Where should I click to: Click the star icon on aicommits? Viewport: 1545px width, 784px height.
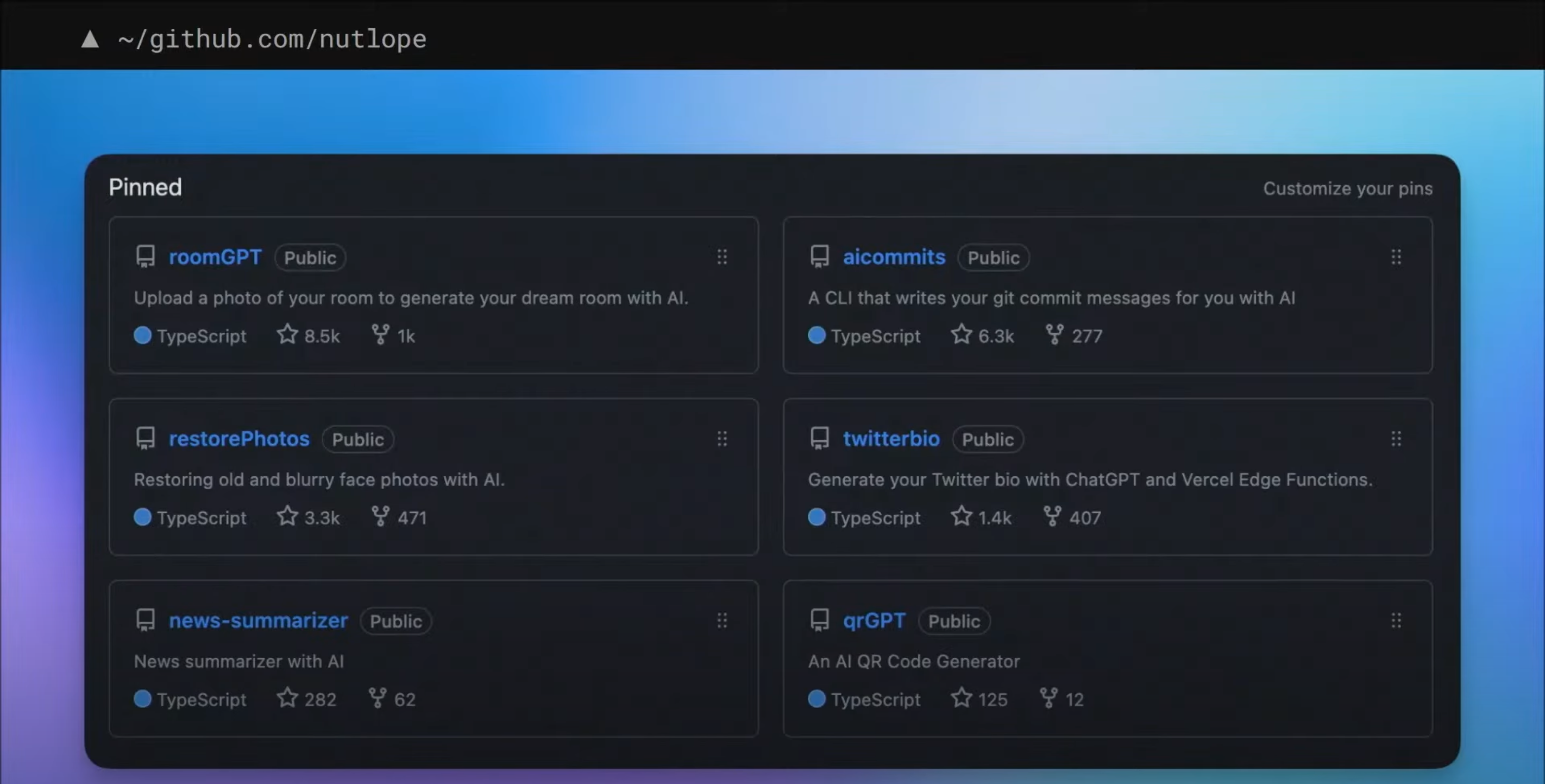(962, 334)
